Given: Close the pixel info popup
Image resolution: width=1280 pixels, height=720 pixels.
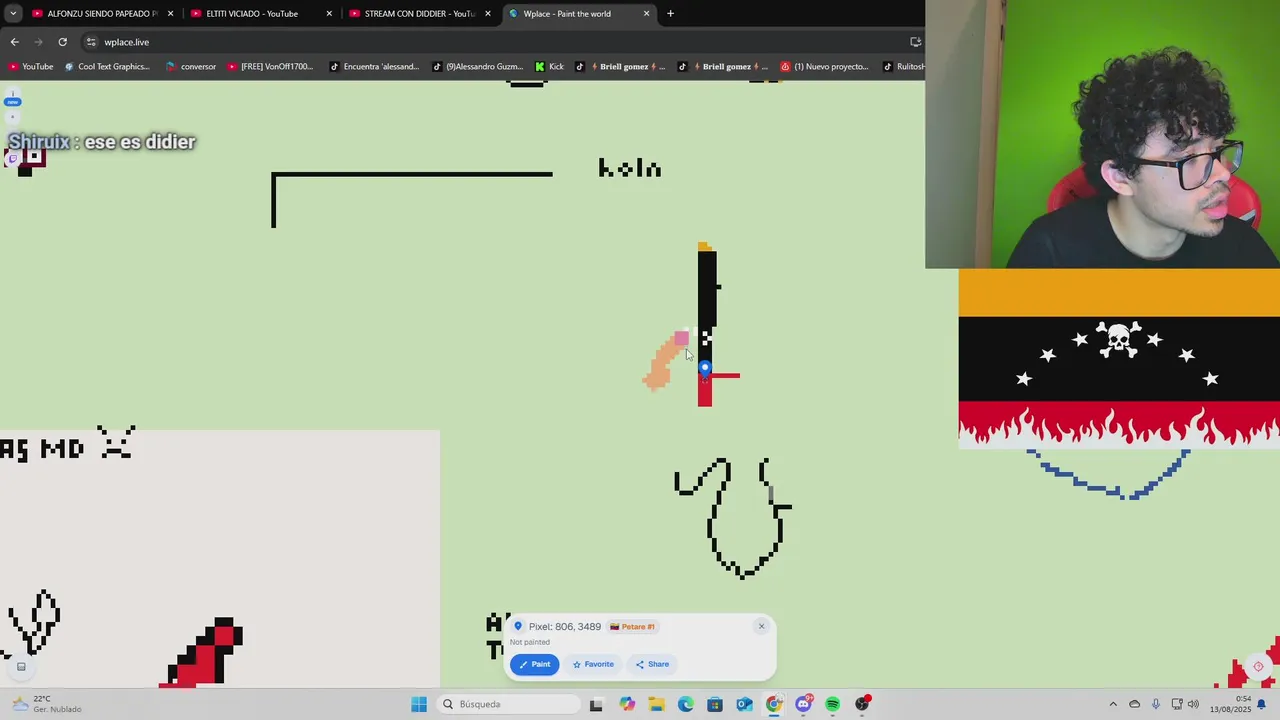Looking at the screenshot, I should coord(761,626).
